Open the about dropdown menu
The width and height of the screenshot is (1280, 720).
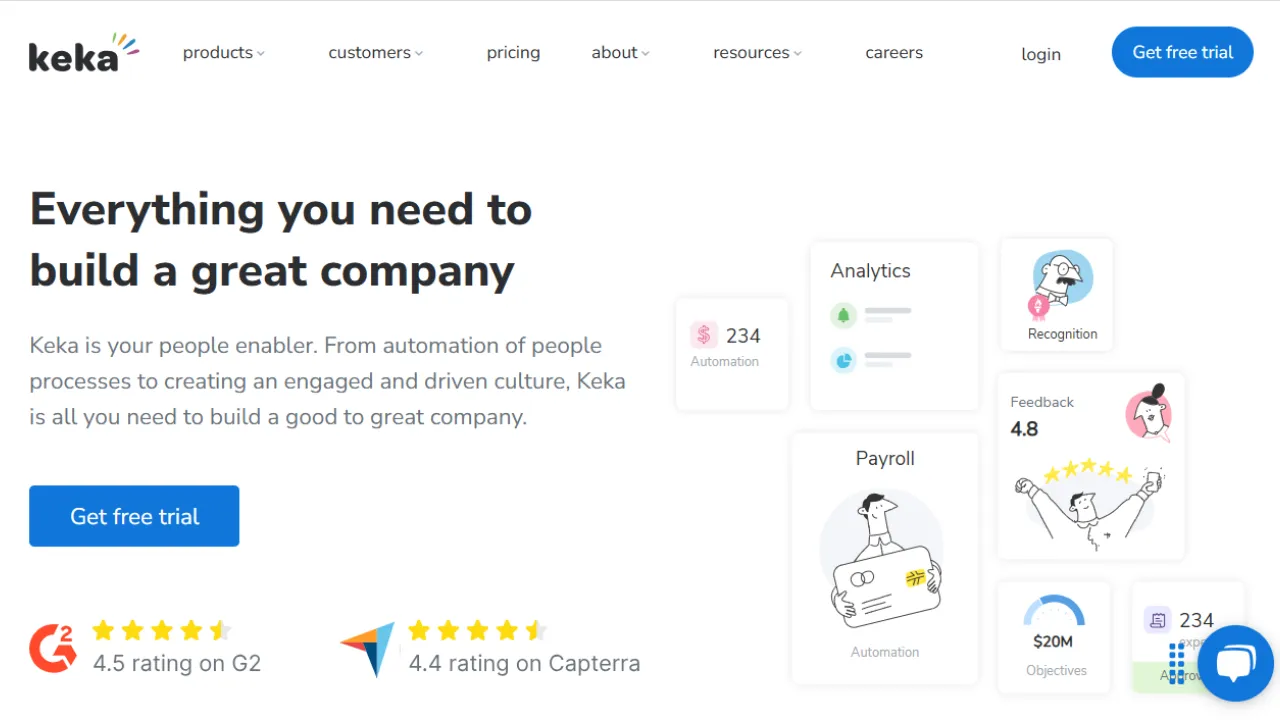pyautogui.click(x=620, y=53)
